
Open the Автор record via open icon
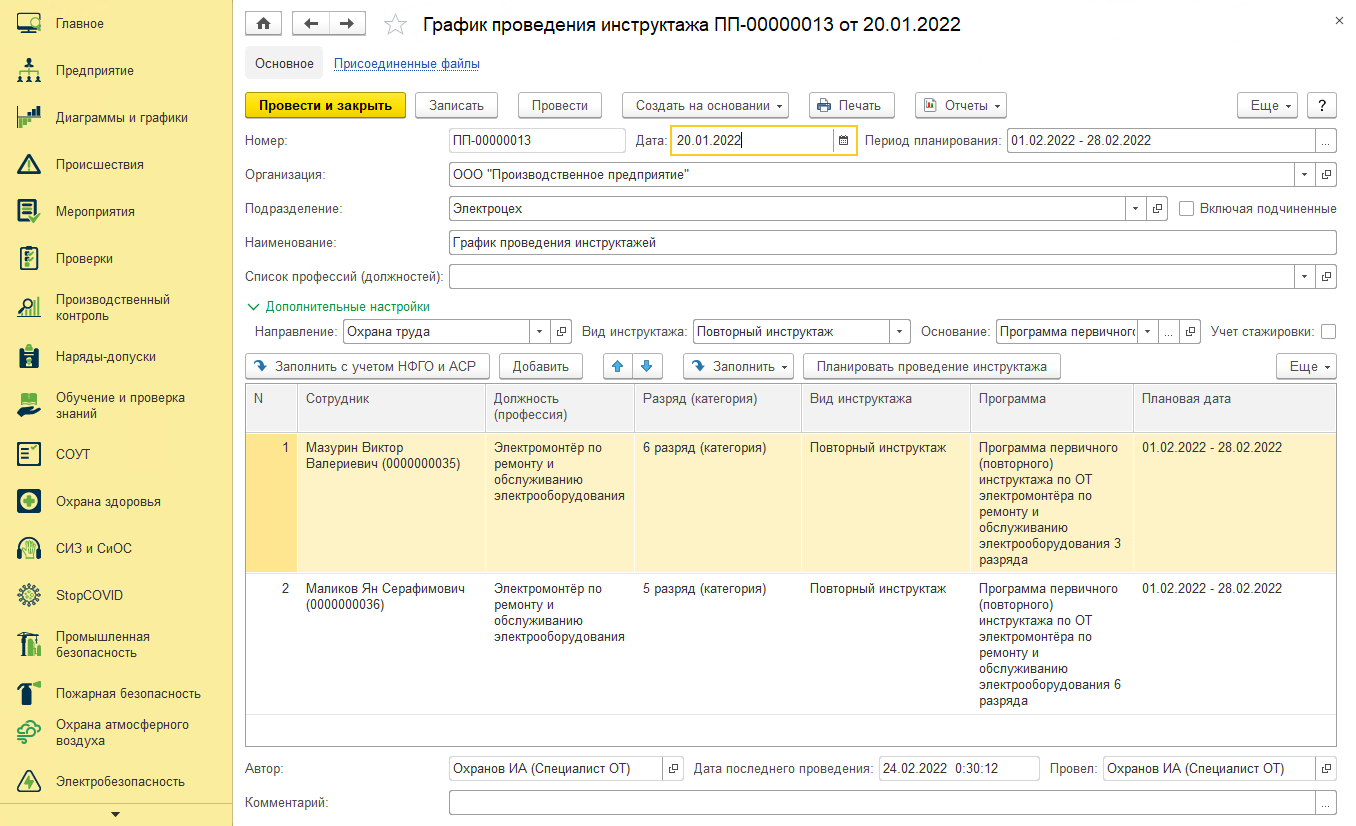(672, 768)
